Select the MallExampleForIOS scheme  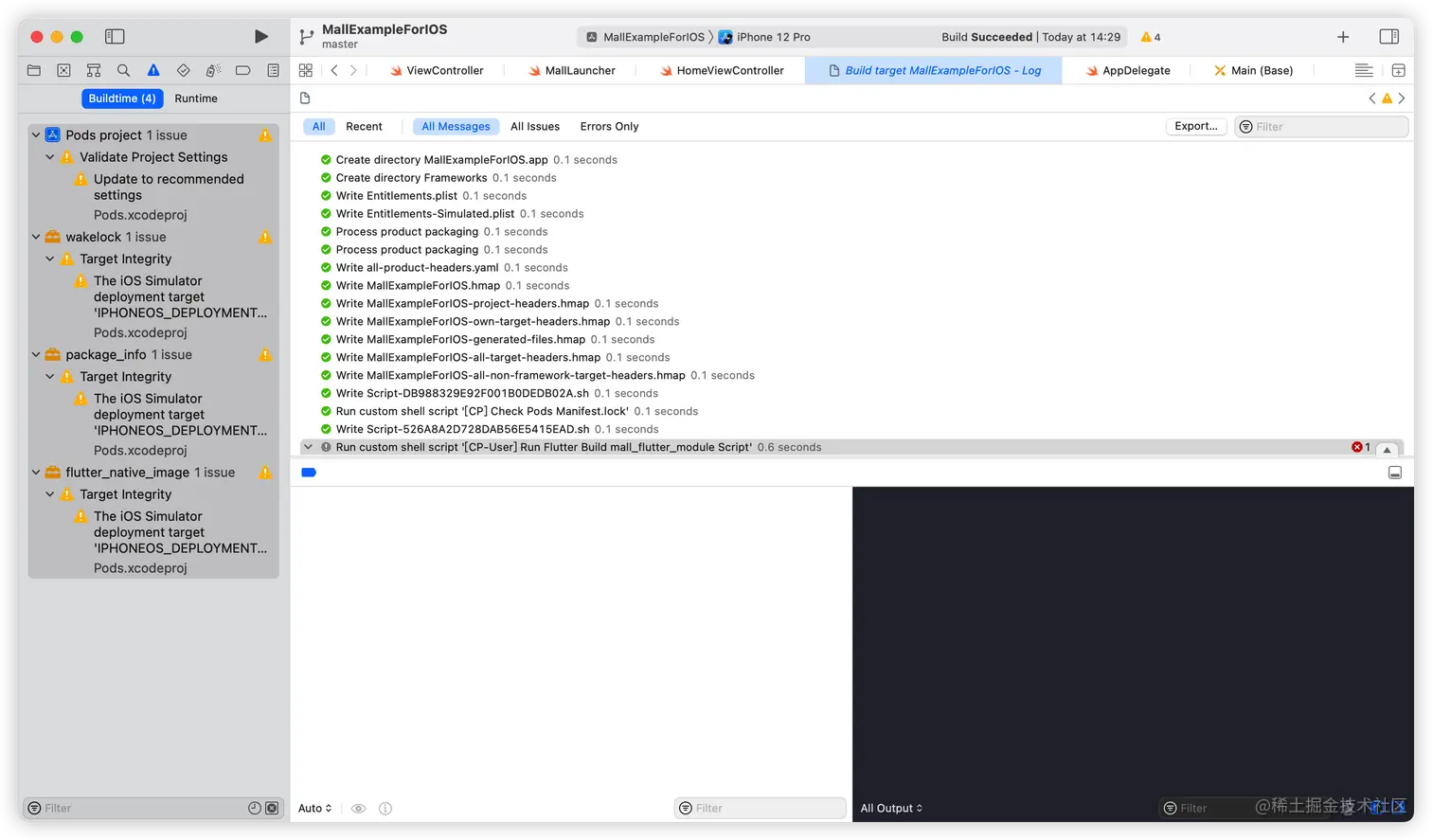(646, 37)
